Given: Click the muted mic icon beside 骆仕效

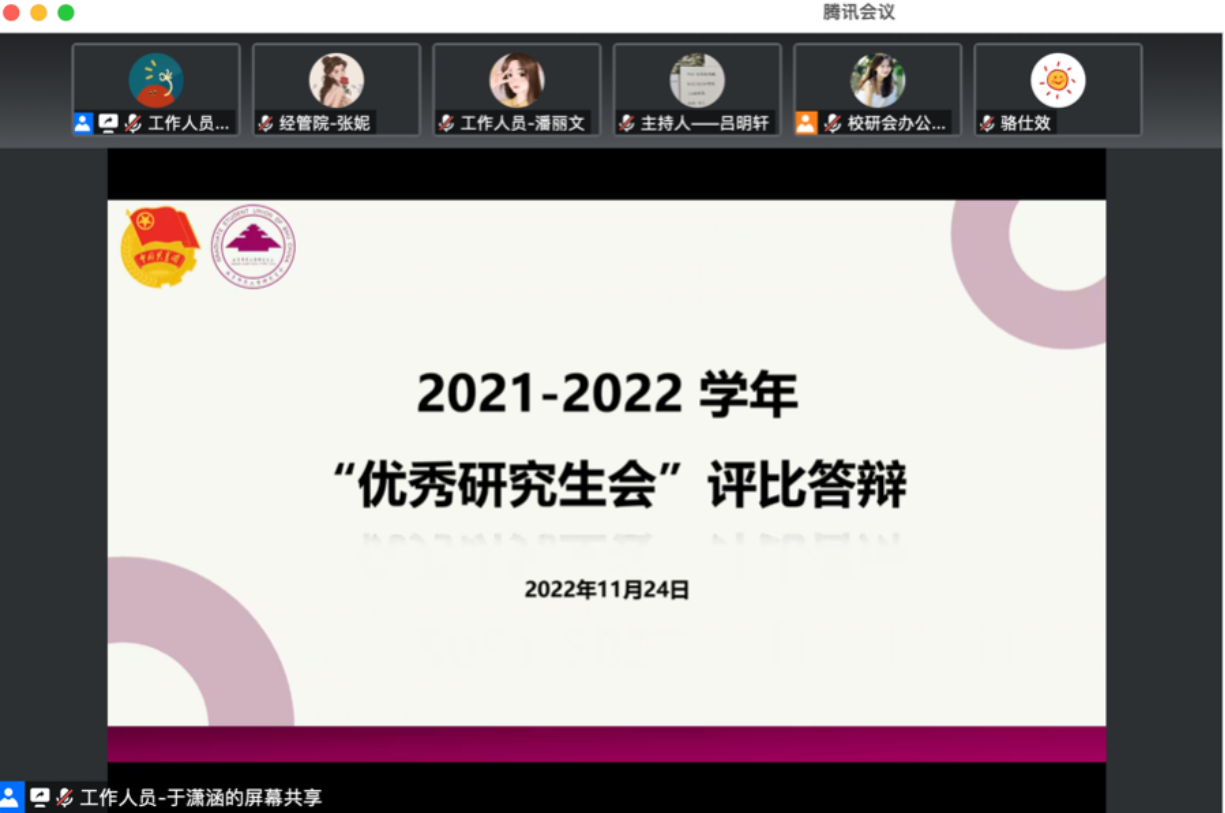Looking at the screenshot, I should [x=988, y=124].
